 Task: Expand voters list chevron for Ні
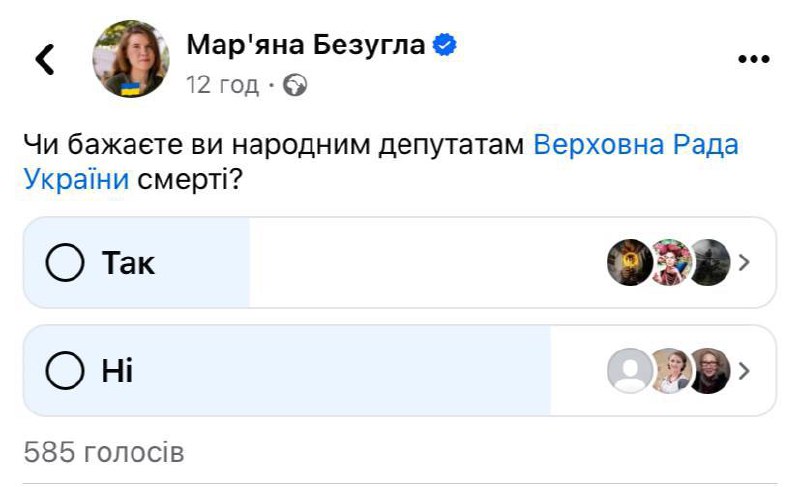743,371
